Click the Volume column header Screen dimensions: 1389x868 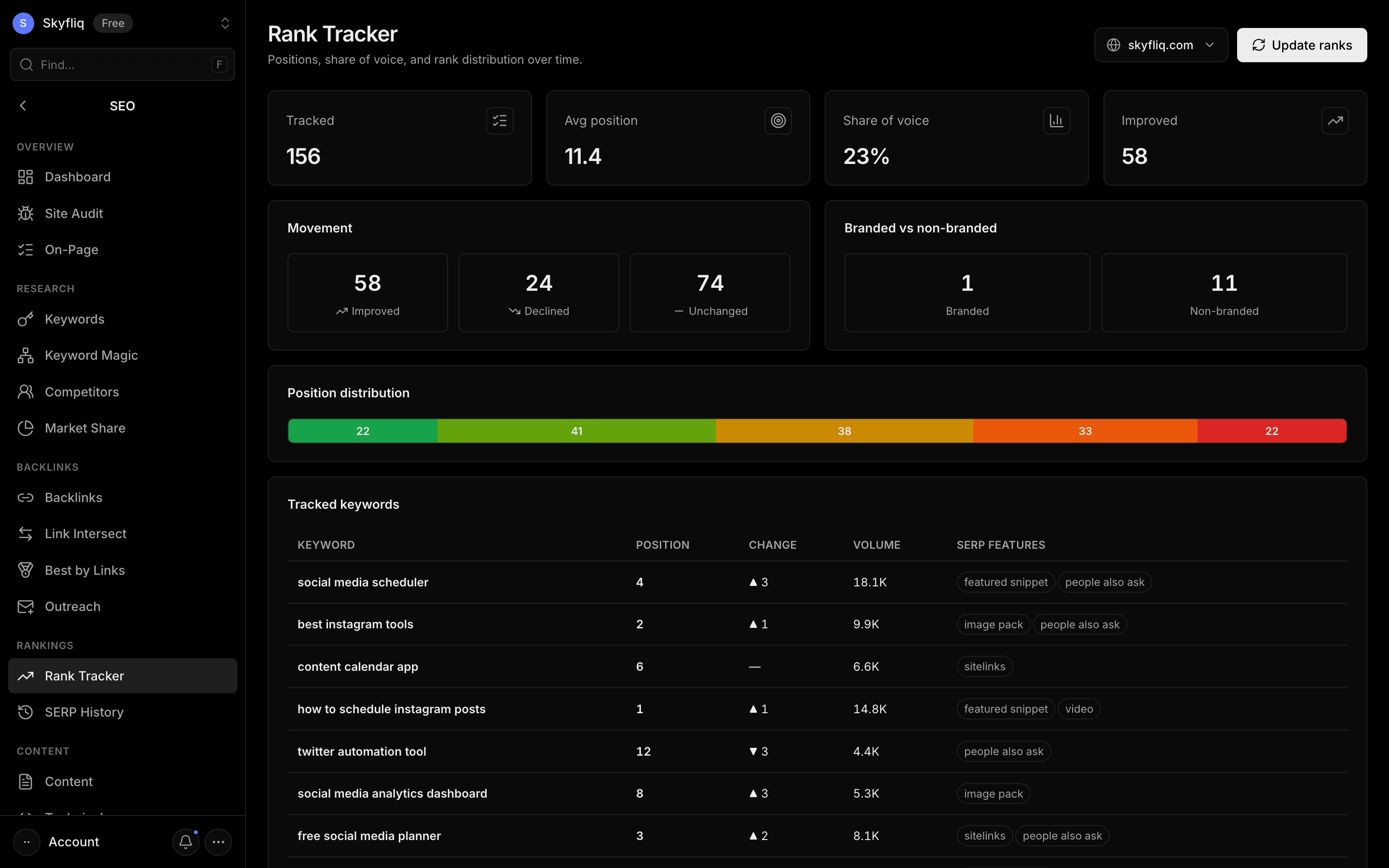coord(876,545)
